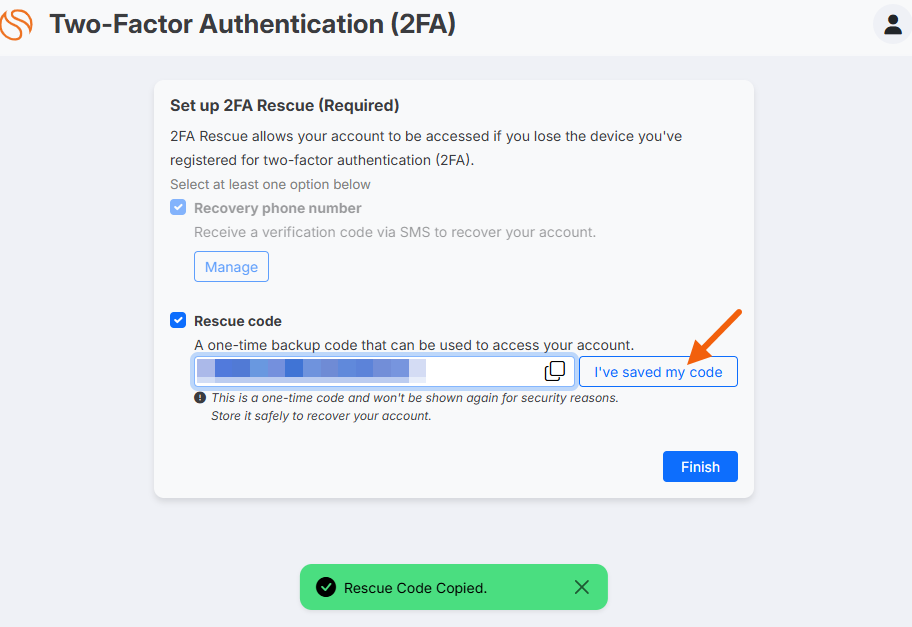912x627 pixels.
Task: Toggle the Recovery phone number checkbox
Action: click(x=178, y=208)
